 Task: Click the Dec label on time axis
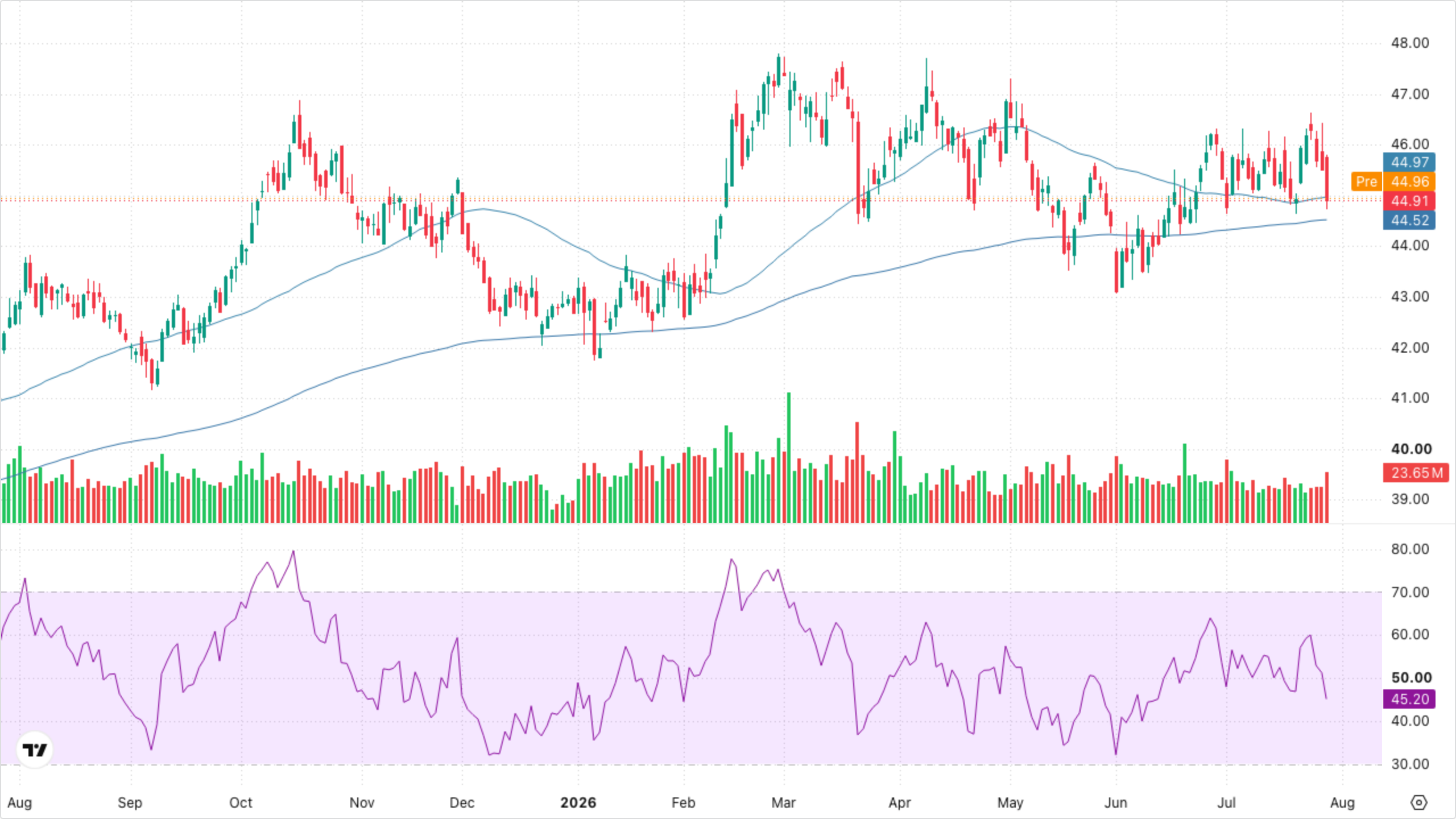[461, 803]
